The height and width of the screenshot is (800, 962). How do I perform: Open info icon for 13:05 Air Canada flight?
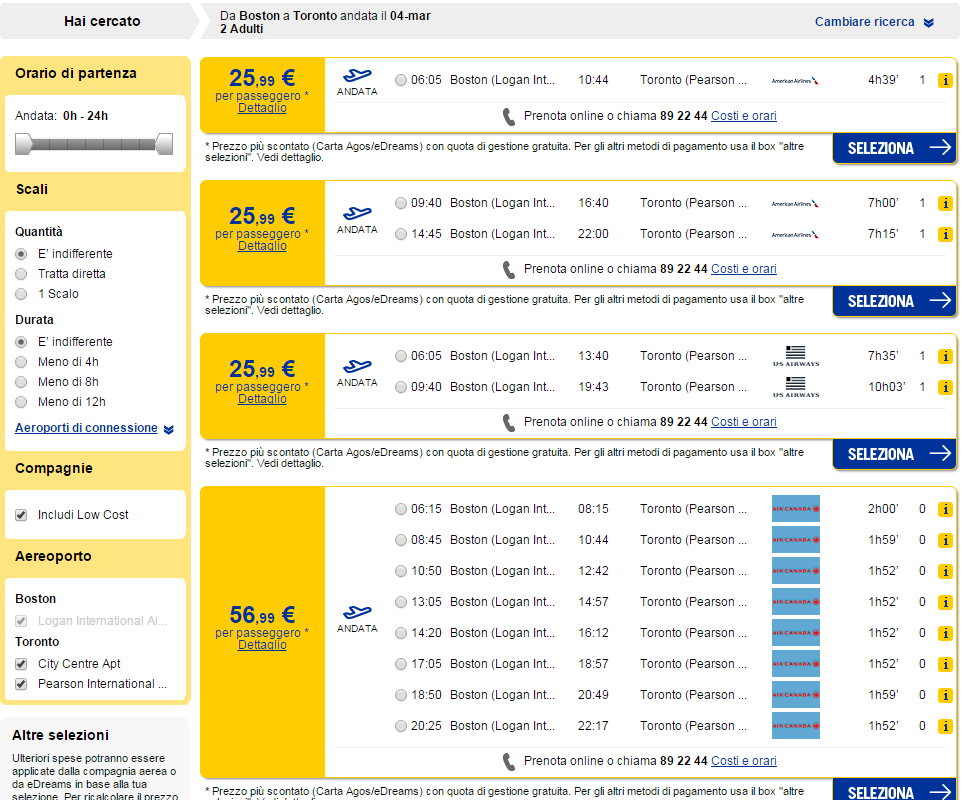[945, 602]
